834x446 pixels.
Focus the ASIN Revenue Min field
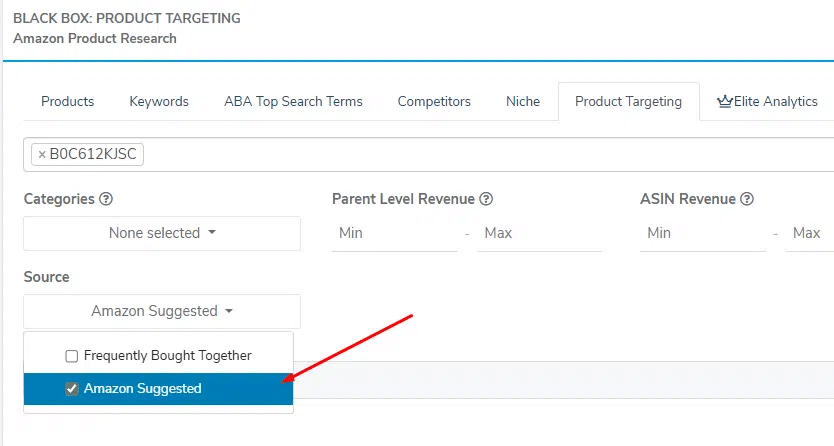coord(702,233)
